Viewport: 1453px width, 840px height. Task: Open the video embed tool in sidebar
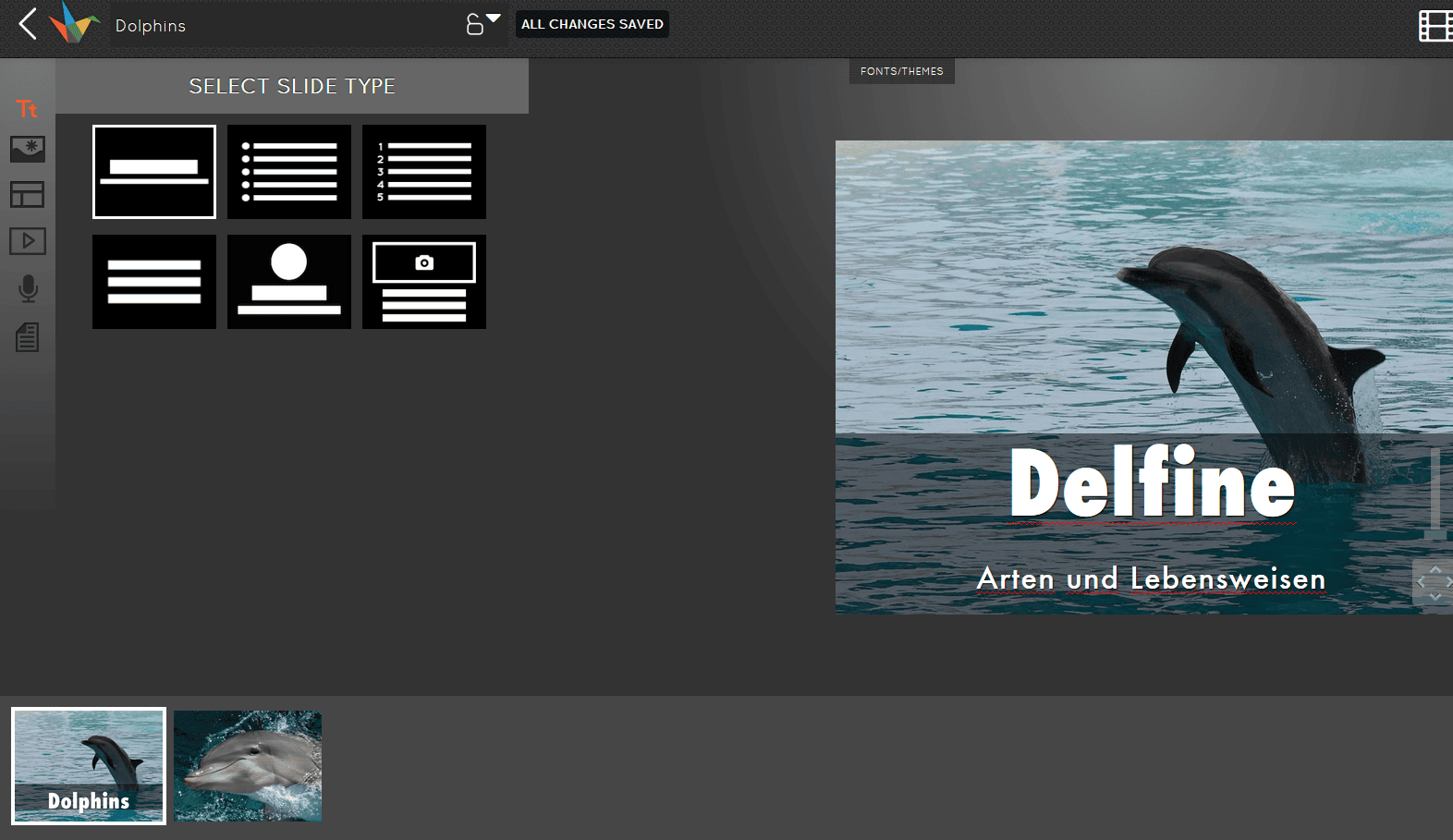click(x=28, y=241)
